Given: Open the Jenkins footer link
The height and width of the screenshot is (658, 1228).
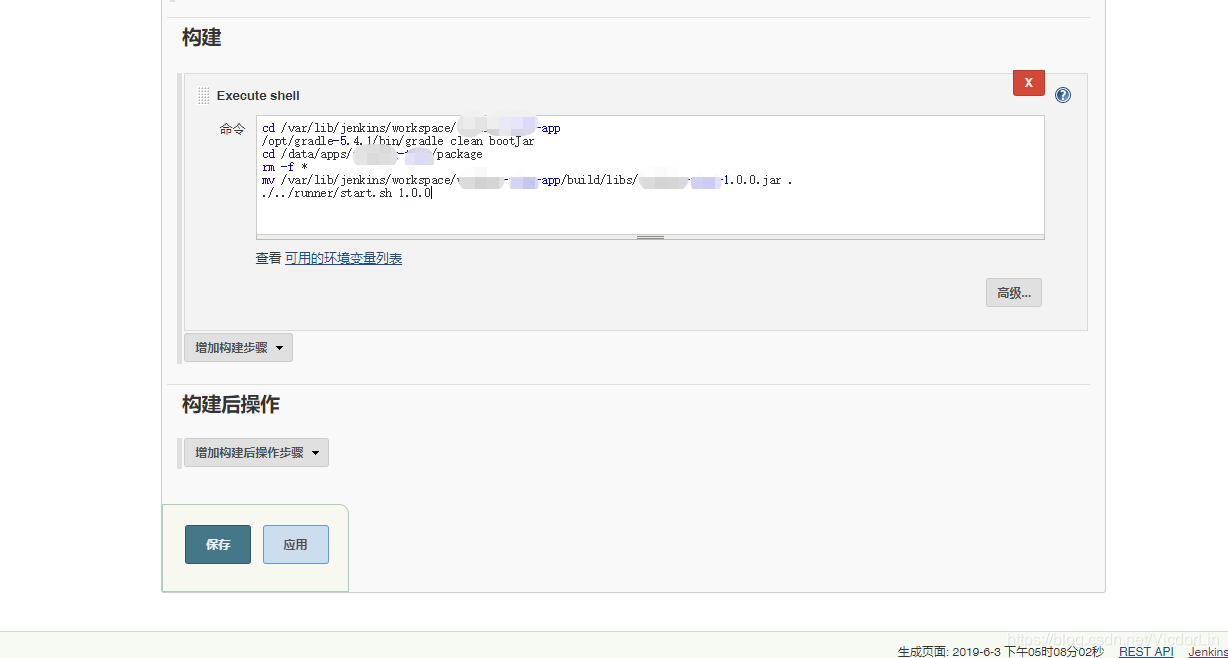Looking at the screenshot, I should (1208, 651).
